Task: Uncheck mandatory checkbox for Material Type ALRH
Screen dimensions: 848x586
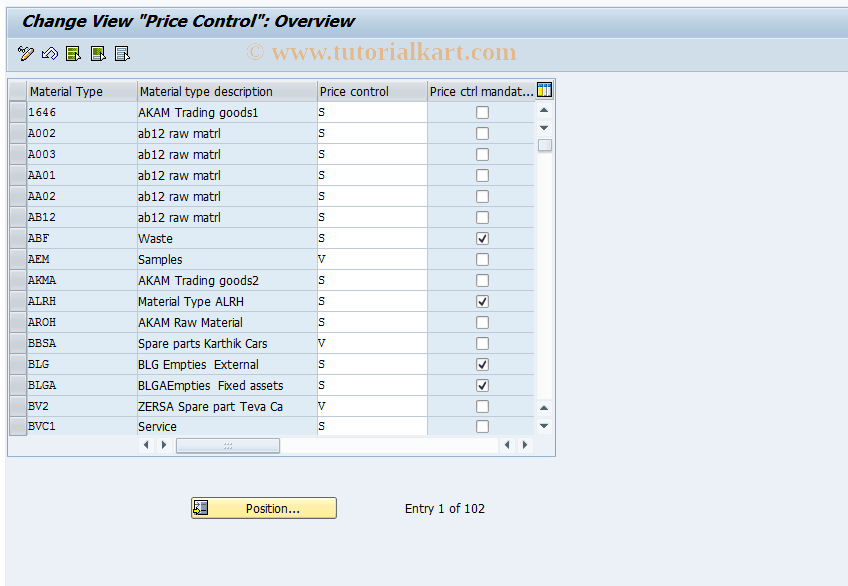Action: click(482, 301)
